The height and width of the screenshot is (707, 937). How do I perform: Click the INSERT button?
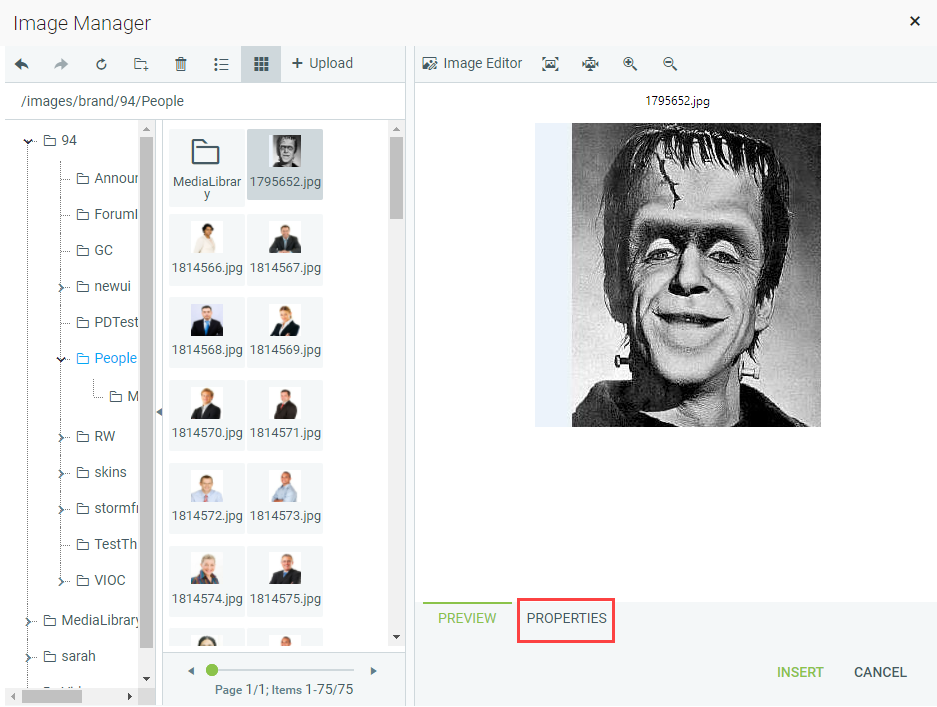click(800, 672)
